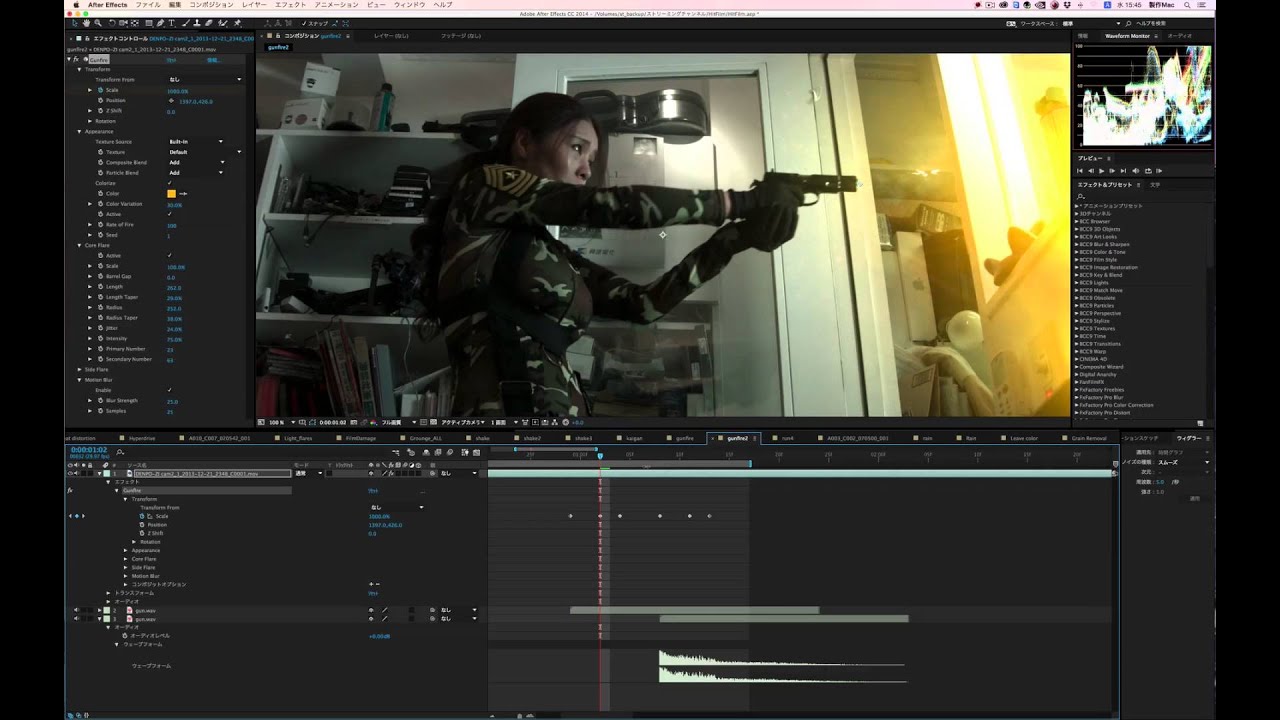The width and height of the screenshot is (1280, 720).
Task: Toggle Appearance Active checkbox
Action: [170, 214]
